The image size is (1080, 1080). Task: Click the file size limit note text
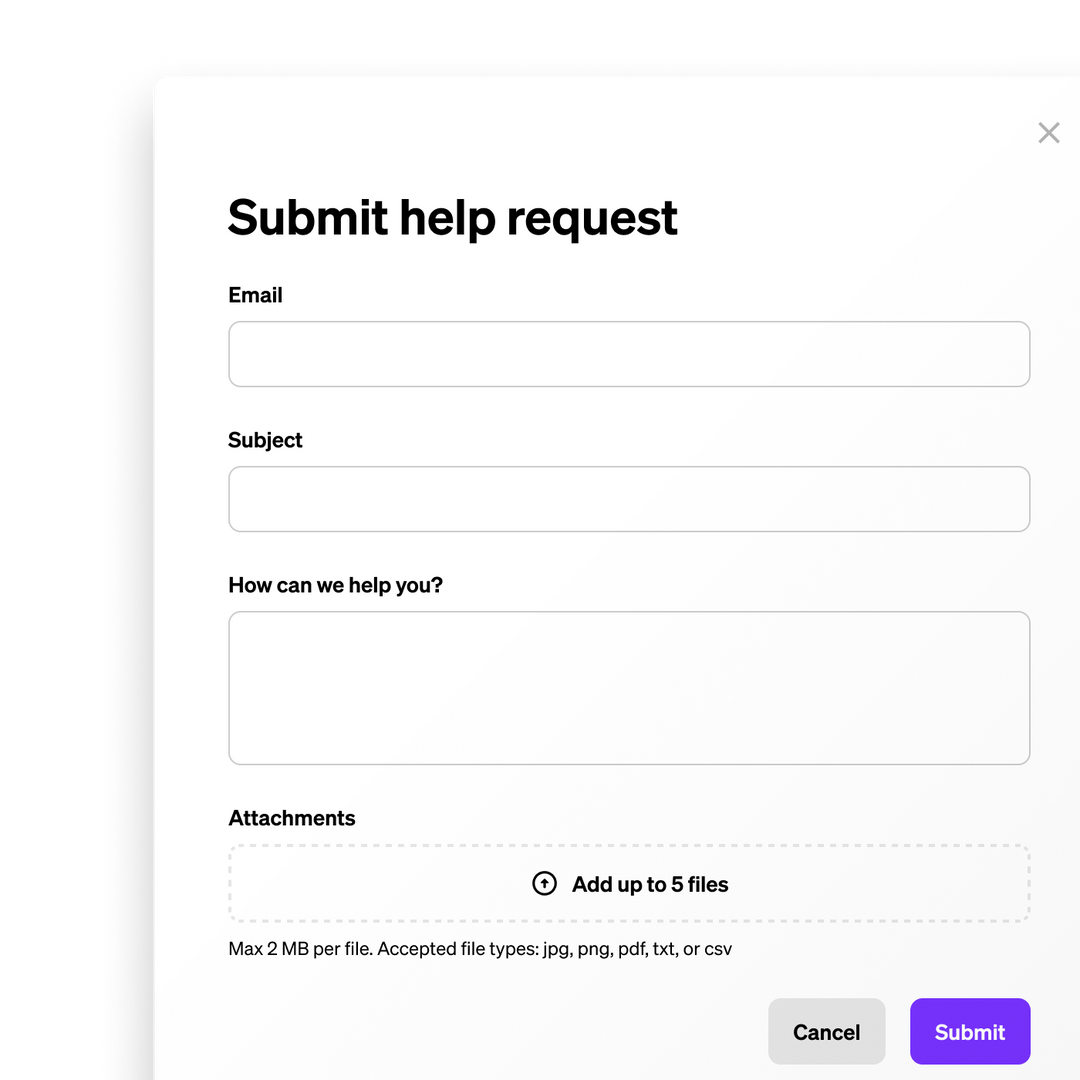[x=480, y=948]
